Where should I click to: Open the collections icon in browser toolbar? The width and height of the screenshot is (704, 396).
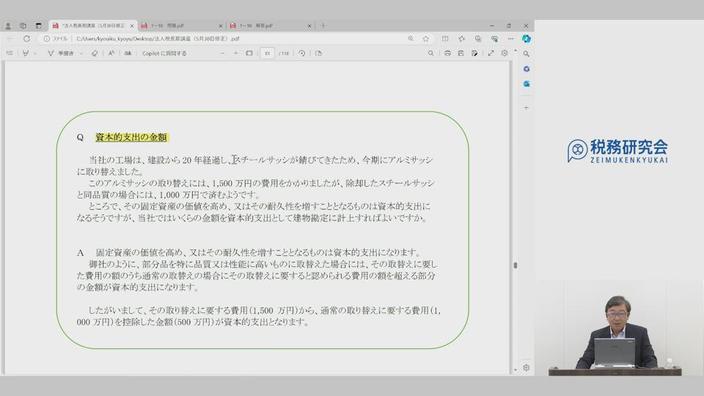478,39
